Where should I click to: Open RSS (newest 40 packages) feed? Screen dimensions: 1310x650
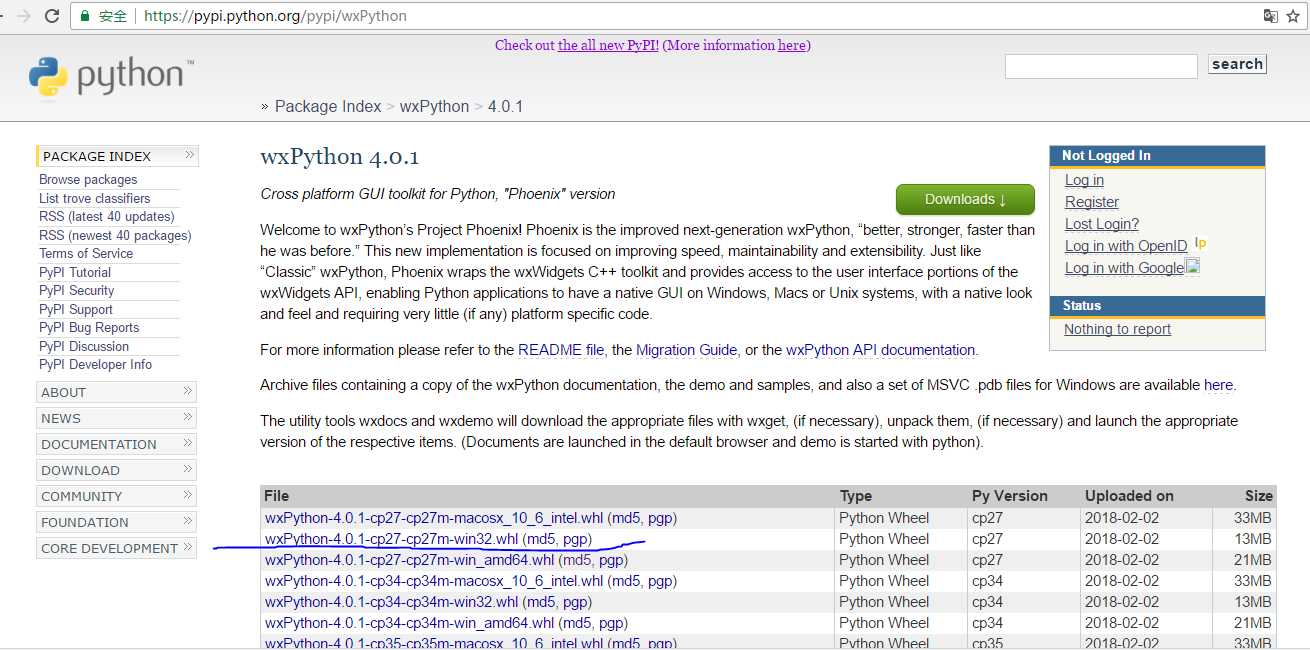[115, 235]
